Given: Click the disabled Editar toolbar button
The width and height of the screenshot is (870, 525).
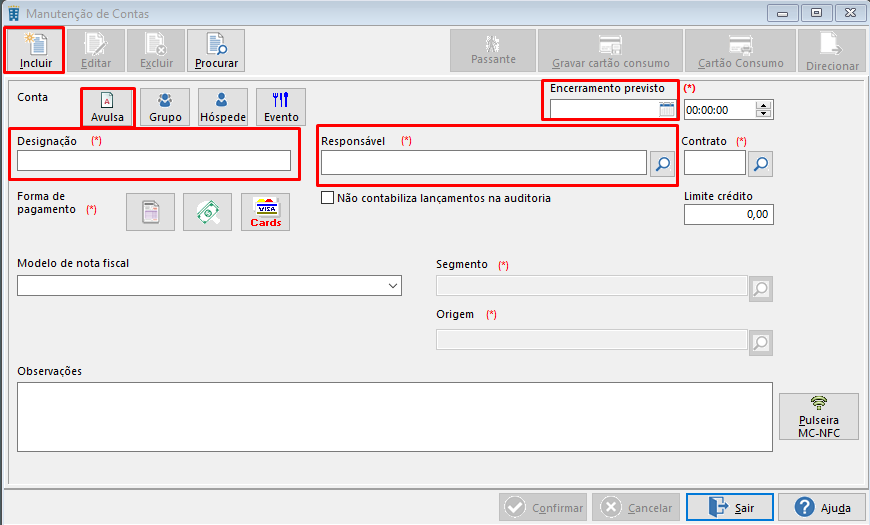Looking at the screenshot, I should point(96,51).
